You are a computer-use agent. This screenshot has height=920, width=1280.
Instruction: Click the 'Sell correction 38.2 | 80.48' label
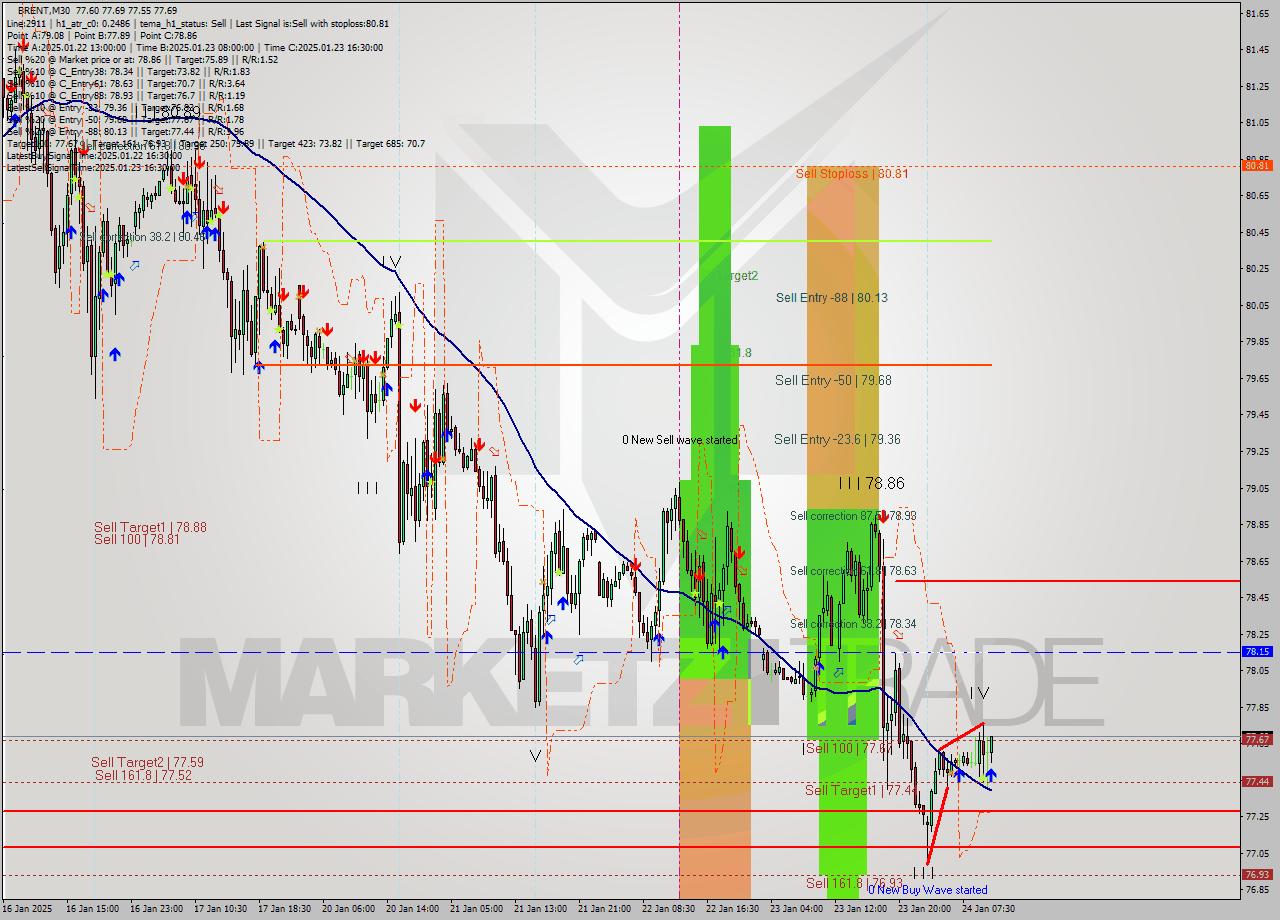pyautogui.click(x=143, y=237)
